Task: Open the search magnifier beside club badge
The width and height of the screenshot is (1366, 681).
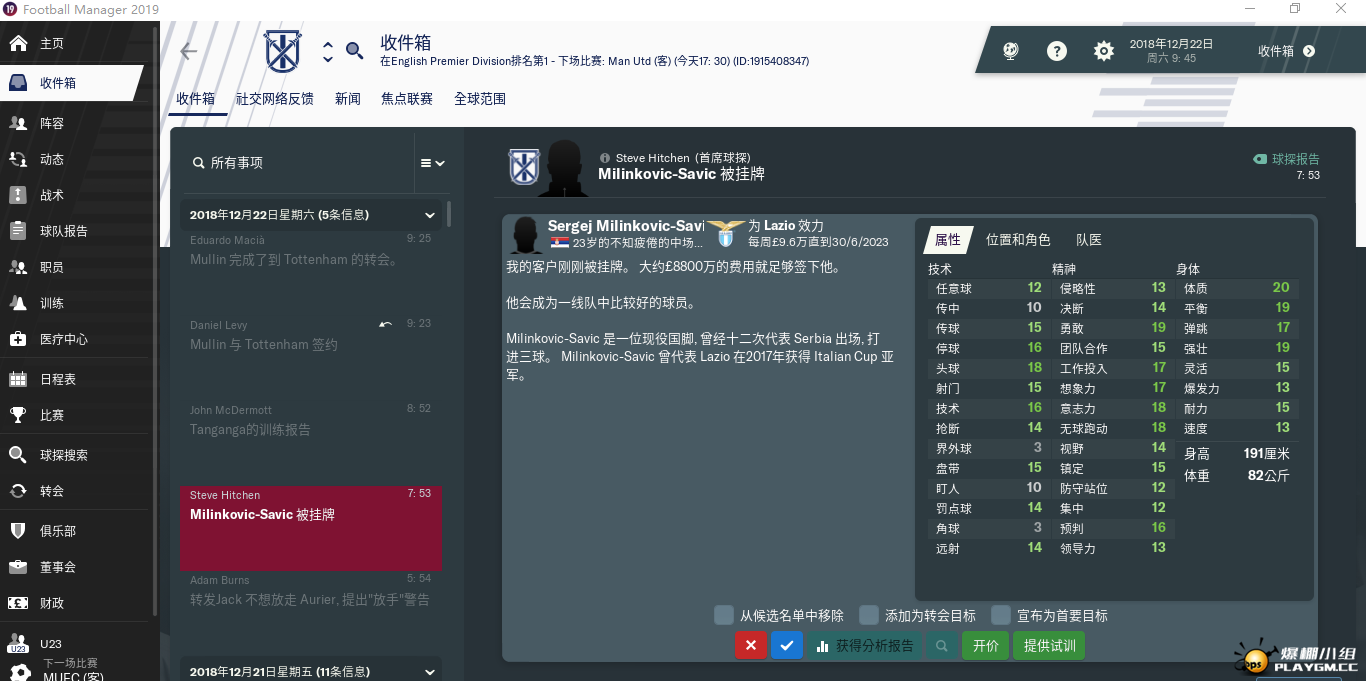Action: 354,50
